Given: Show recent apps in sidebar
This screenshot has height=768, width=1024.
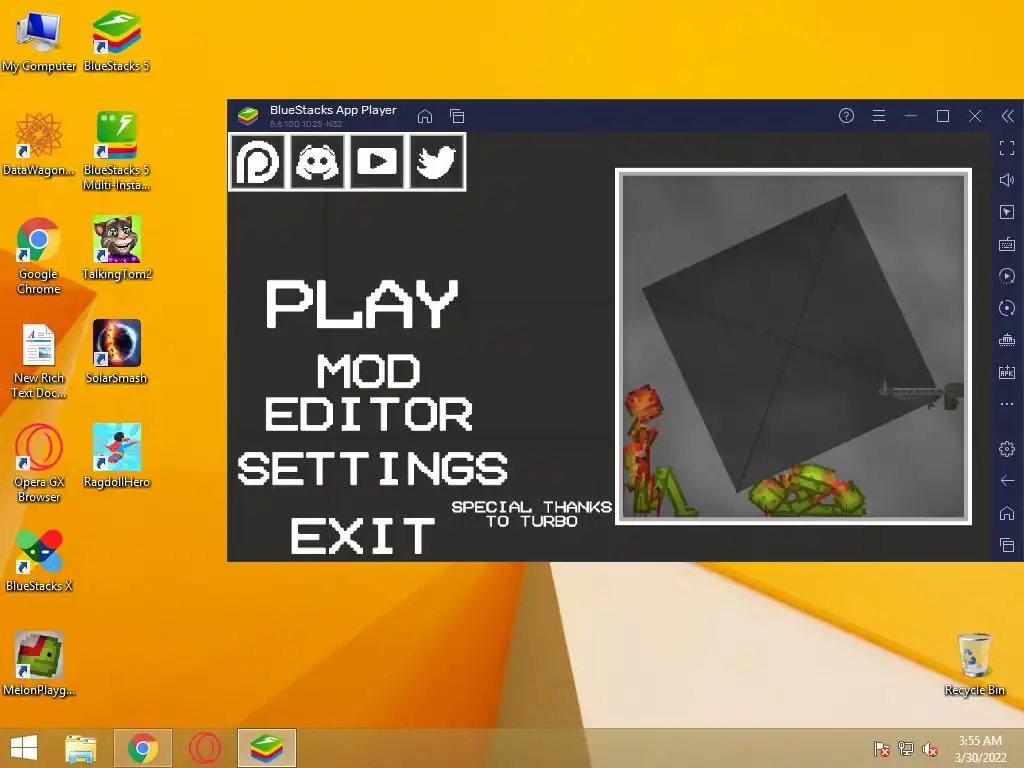Looking at the screenshot, I should coord(1007,545).
